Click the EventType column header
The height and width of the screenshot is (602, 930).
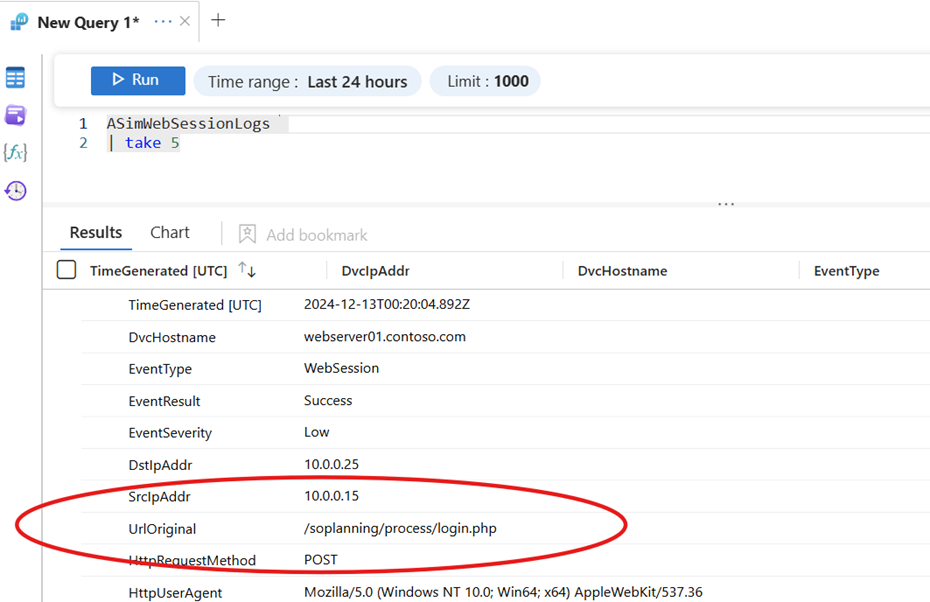tap(846, 271)
